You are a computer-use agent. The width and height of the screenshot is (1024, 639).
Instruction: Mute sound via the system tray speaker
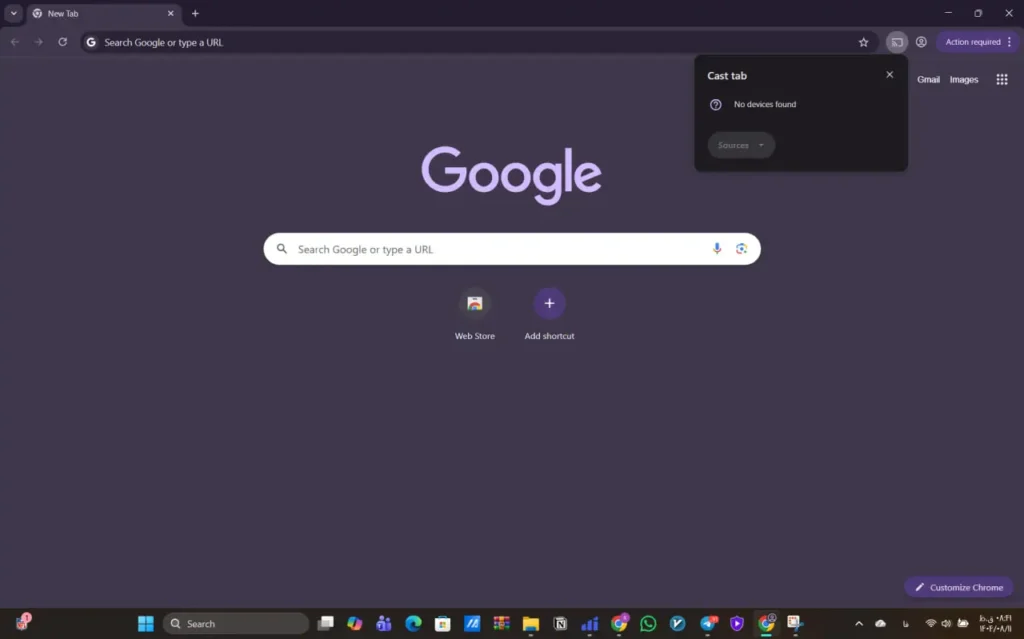(946, 623)
